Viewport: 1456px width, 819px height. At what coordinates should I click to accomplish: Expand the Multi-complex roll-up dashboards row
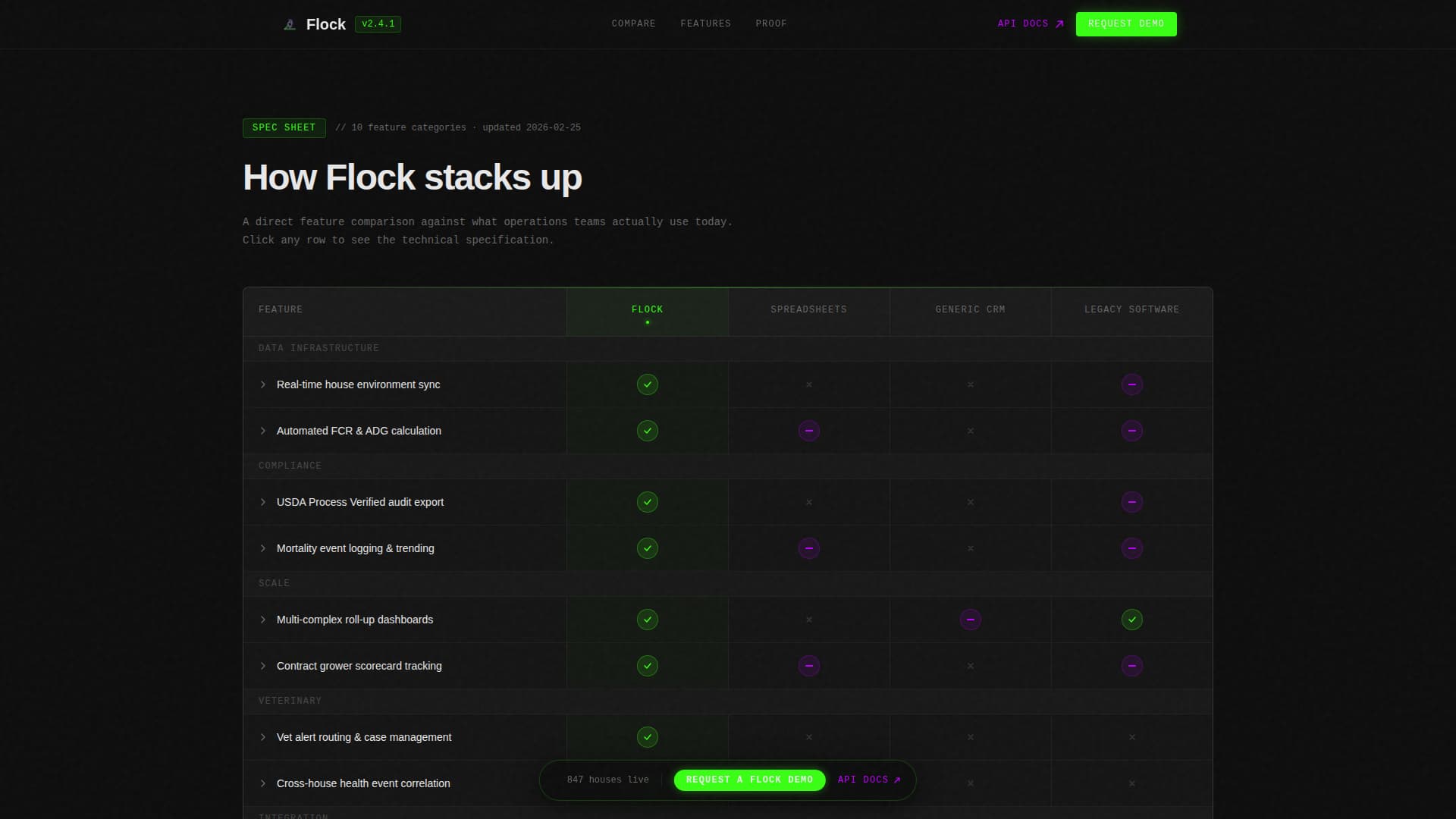[x=263, y=620]
